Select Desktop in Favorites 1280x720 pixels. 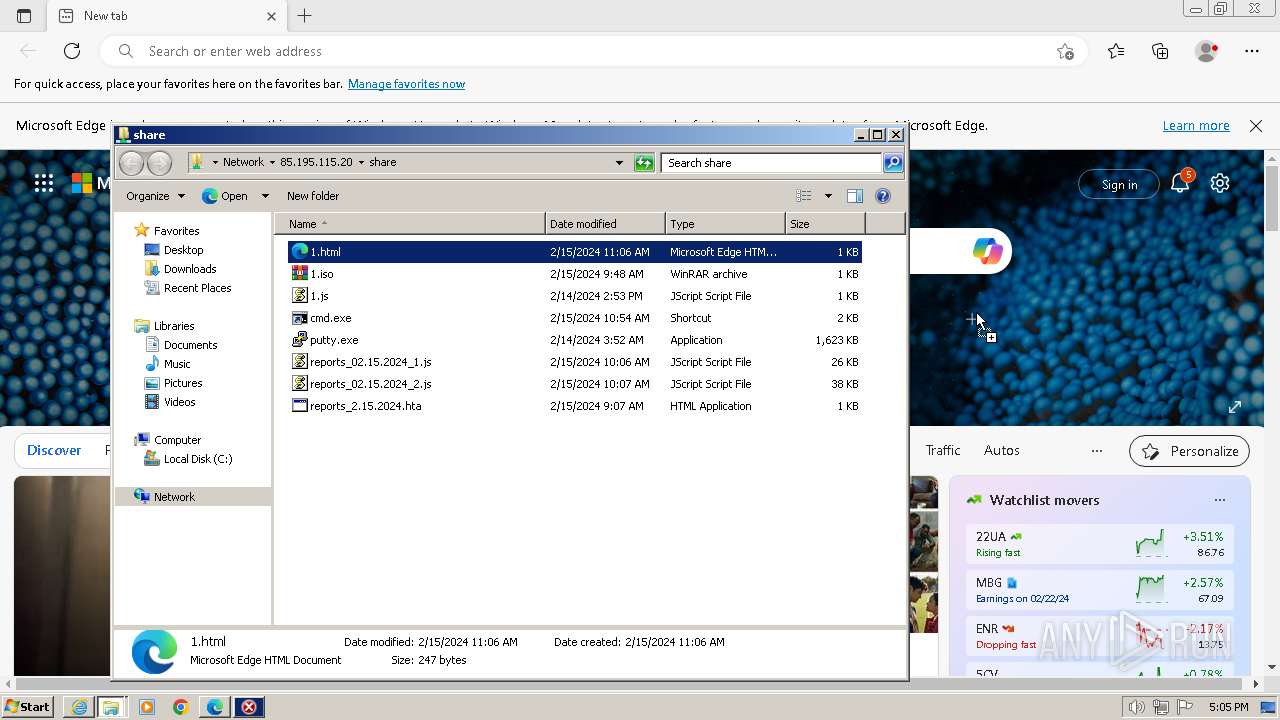pos(183,250)
